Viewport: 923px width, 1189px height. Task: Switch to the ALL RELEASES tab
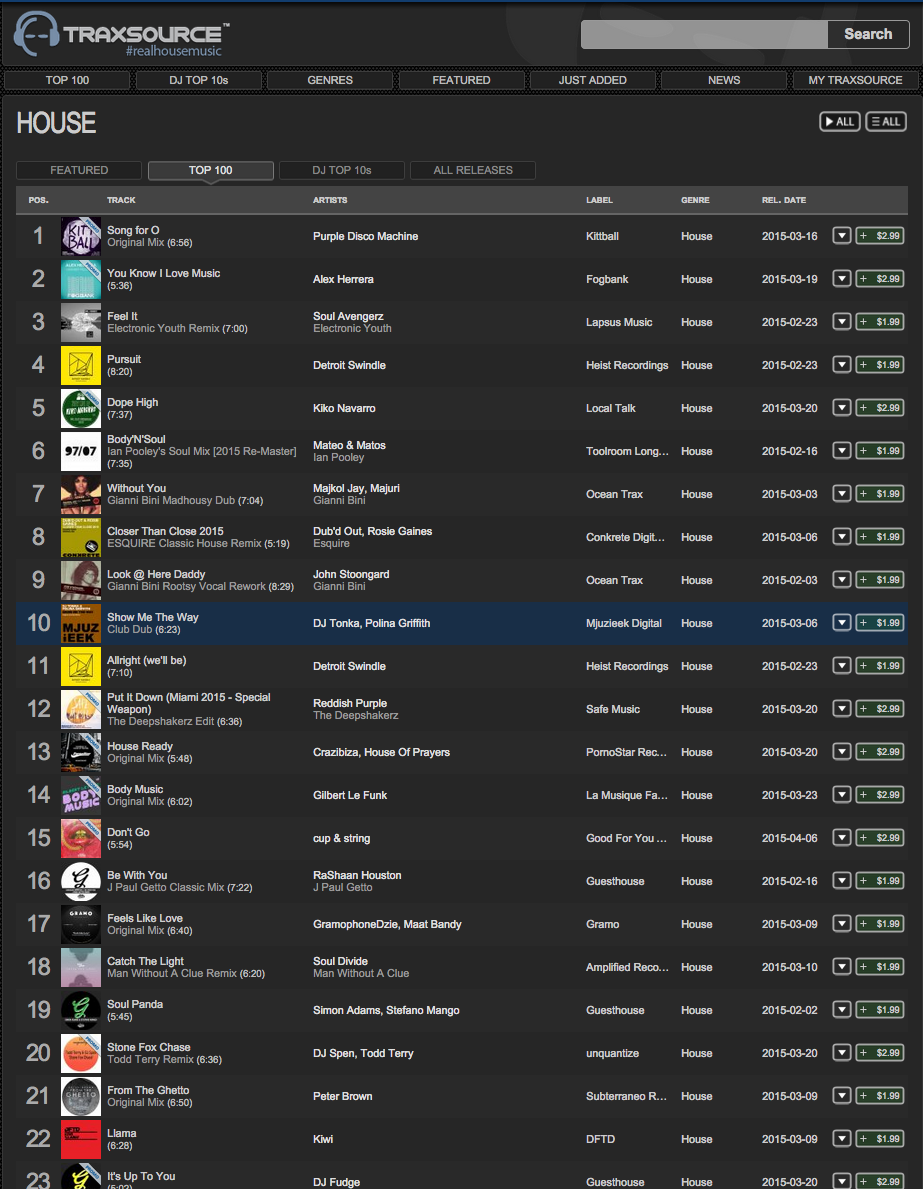click(x=472, y=170)
